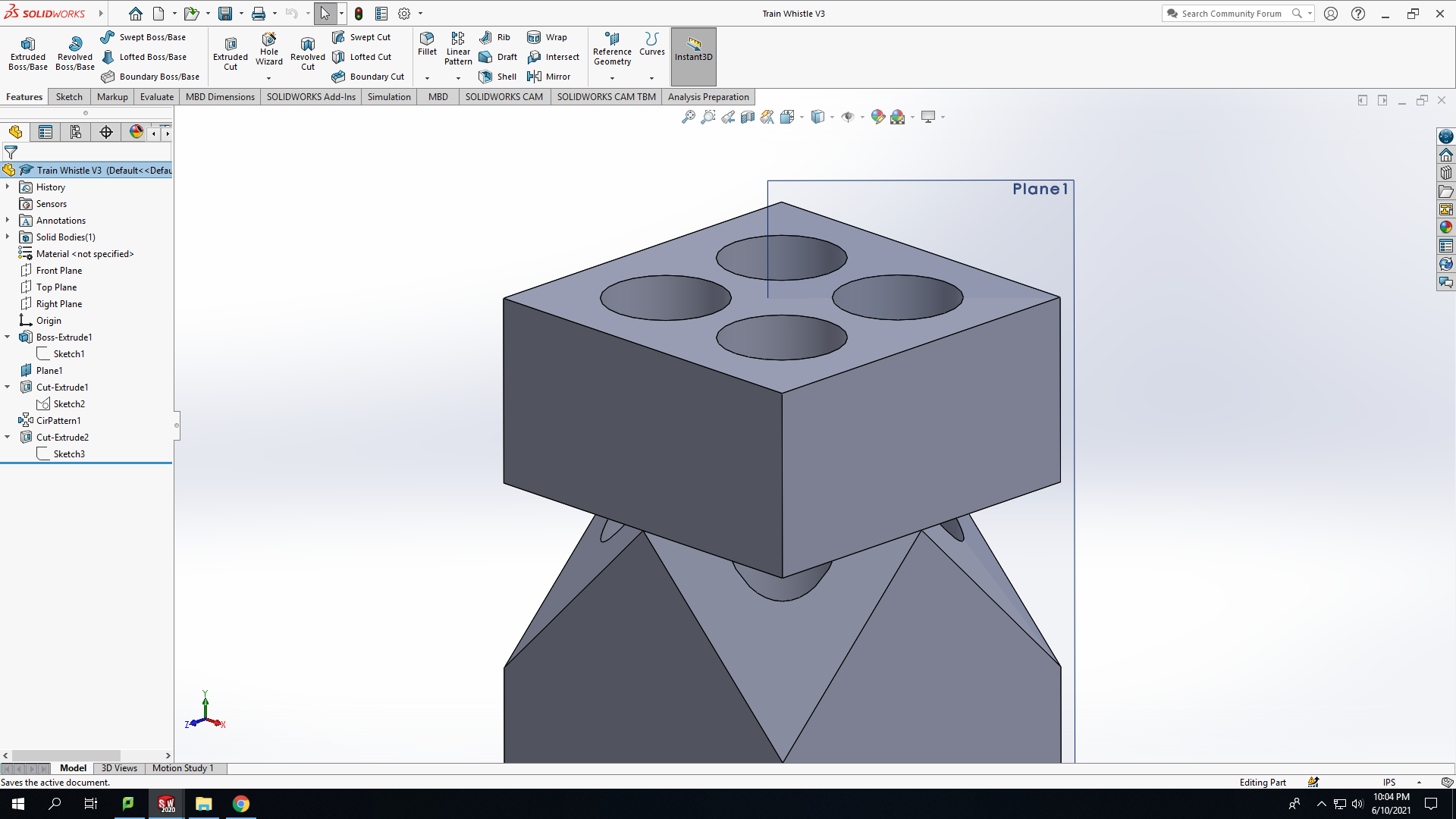Select Sketch3 under Cut-Extrude2

[x=69, y=453]
